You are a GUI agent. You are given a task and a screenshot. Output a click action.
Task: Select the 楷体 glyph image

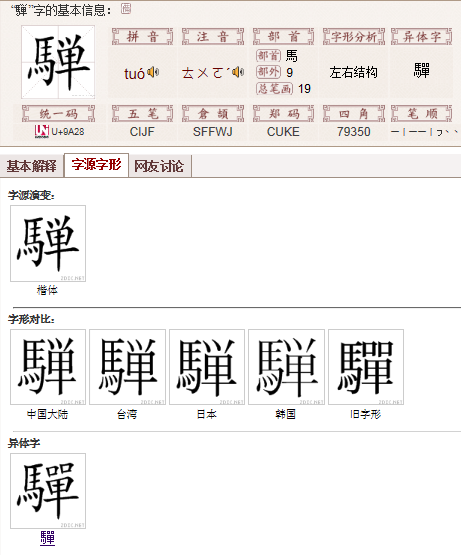(48, 244)
